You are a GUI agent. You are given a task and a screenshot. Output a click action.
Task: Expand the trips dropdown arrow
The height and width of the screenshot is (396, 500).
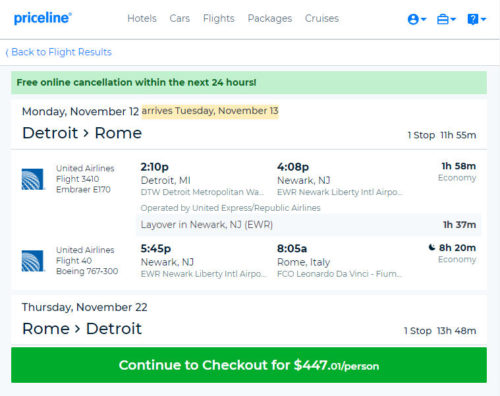453,19
